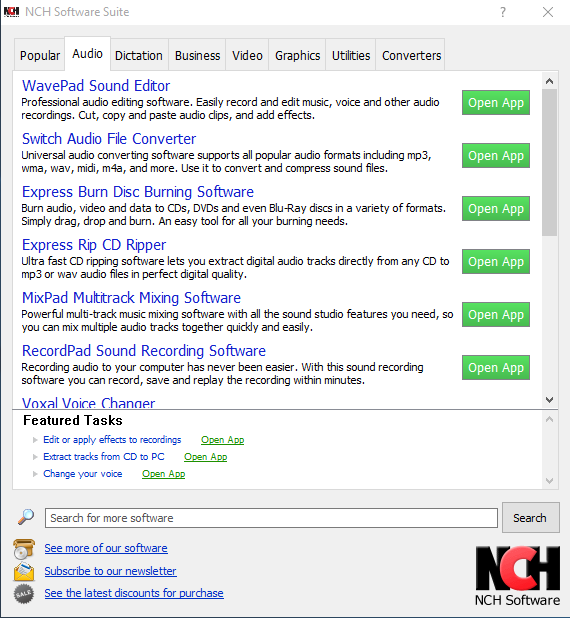
Task: Close the NCH Software Suite window
Action: (548, 12)
